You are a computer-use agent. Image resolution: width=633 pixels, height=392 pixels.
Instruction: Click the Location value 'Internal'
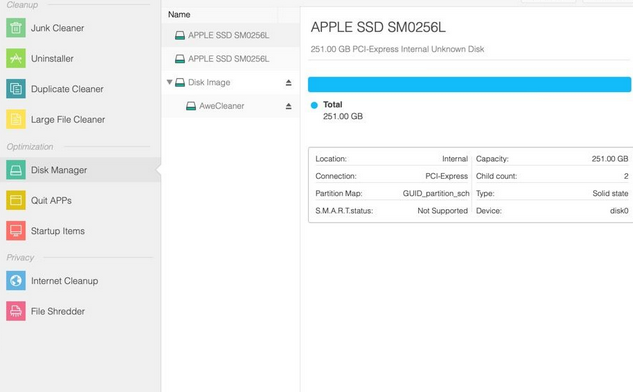coord(455,159)
